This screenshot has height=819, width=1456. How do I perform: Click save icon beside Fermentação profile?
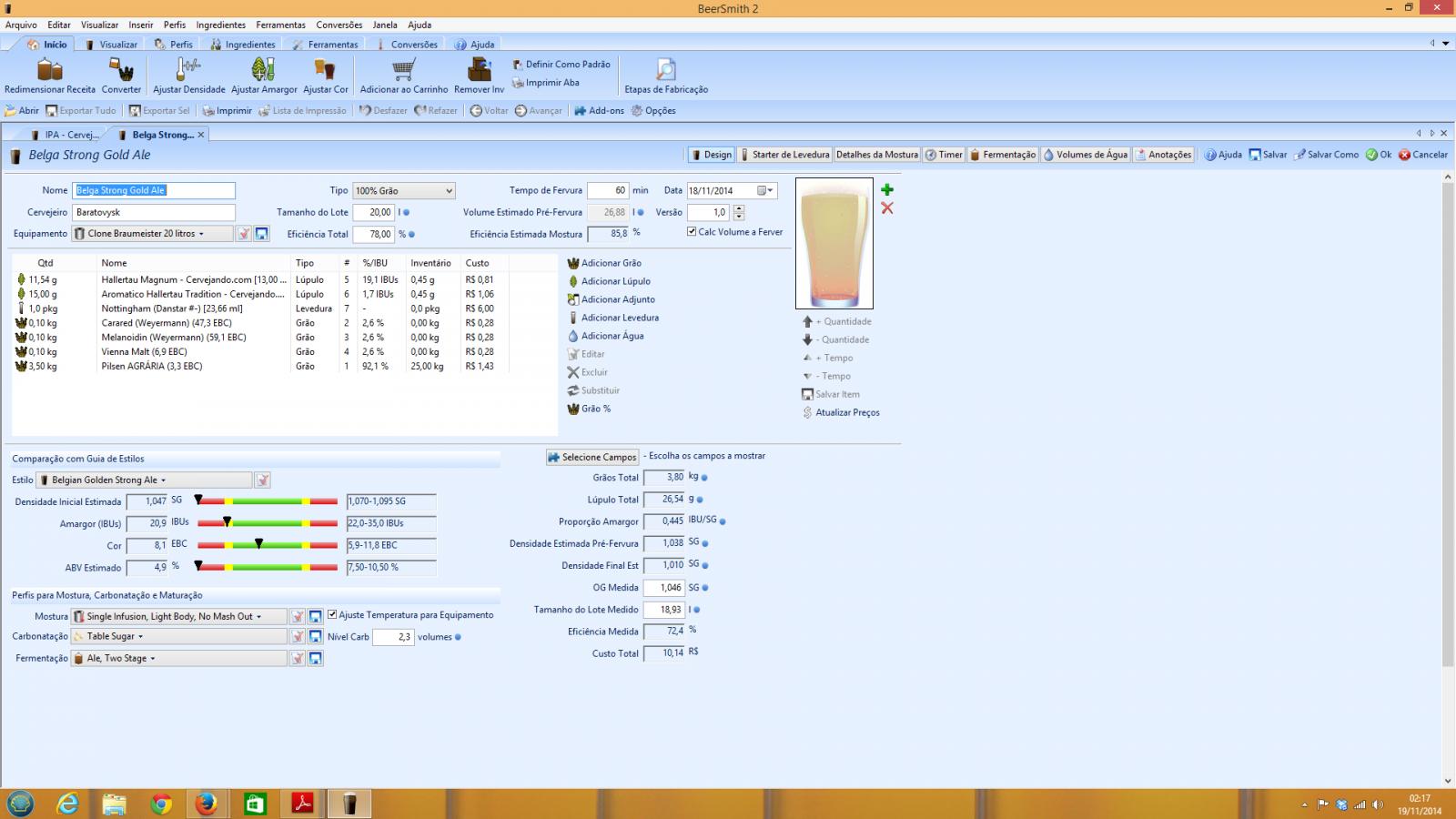click(316, 658)
